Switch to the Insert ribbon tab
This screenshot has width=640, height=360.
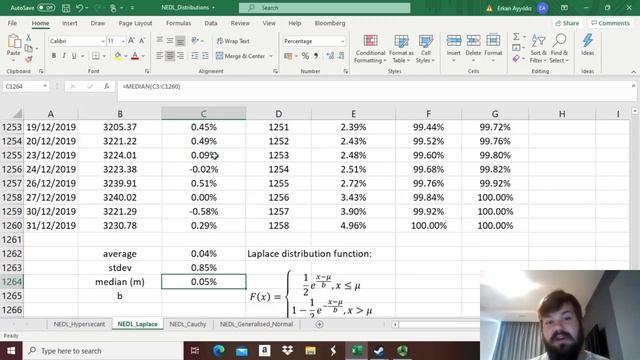coord(69,23)
